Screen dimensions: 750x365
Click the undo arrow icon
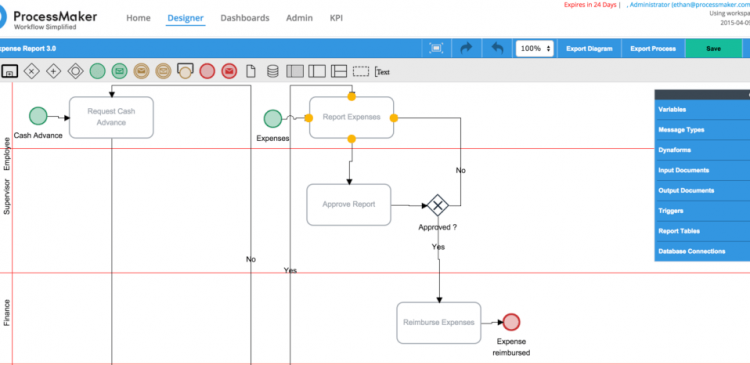coord(497,48)
